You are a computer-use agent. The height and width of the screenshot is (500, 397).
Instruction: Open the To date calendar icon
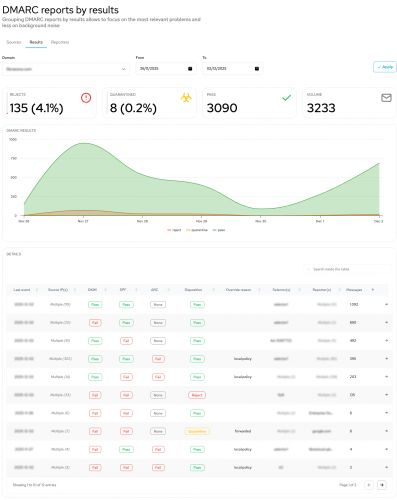pos(257,69)
